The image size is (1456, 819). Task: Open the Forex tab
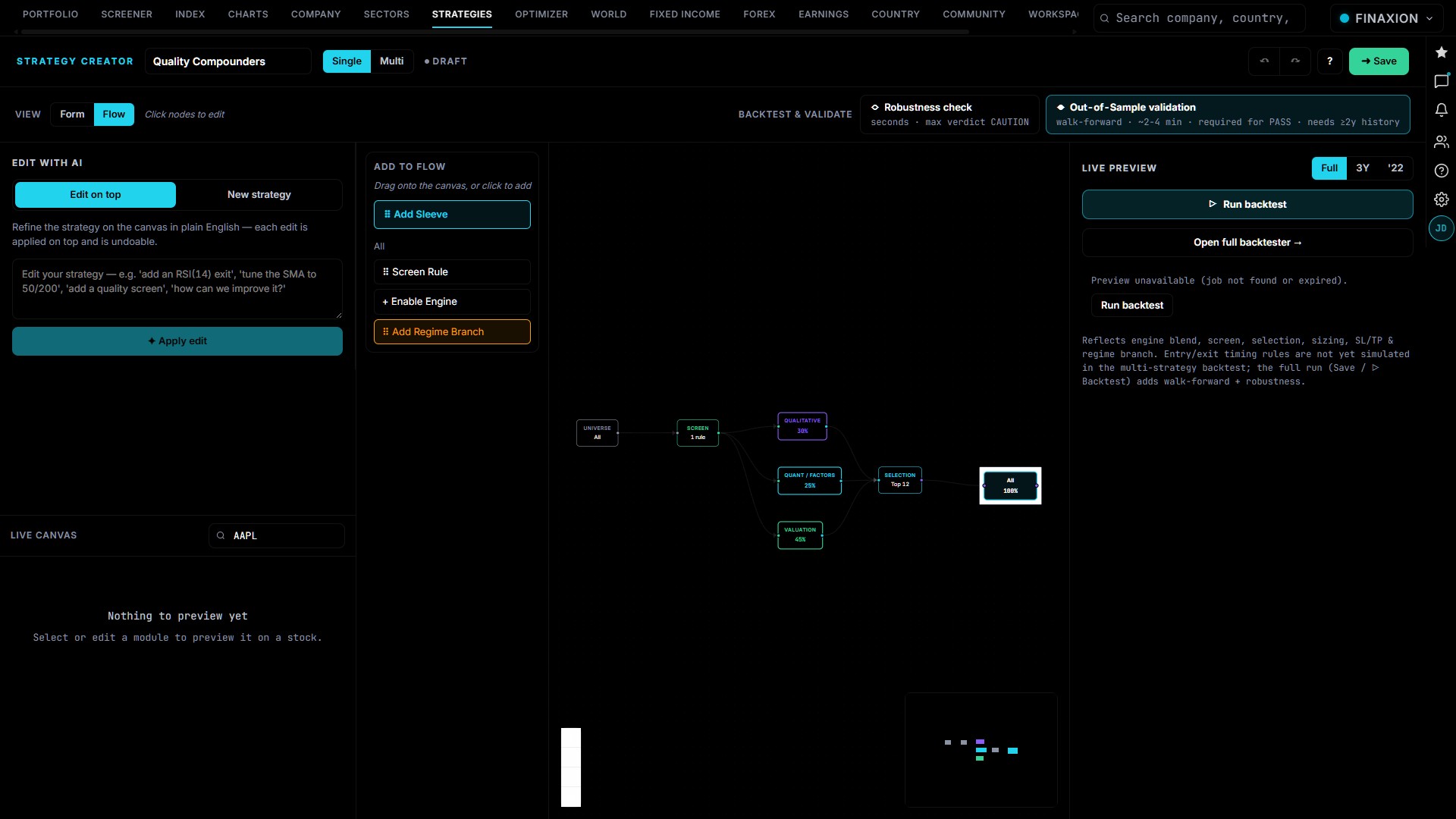click(759, 14)
